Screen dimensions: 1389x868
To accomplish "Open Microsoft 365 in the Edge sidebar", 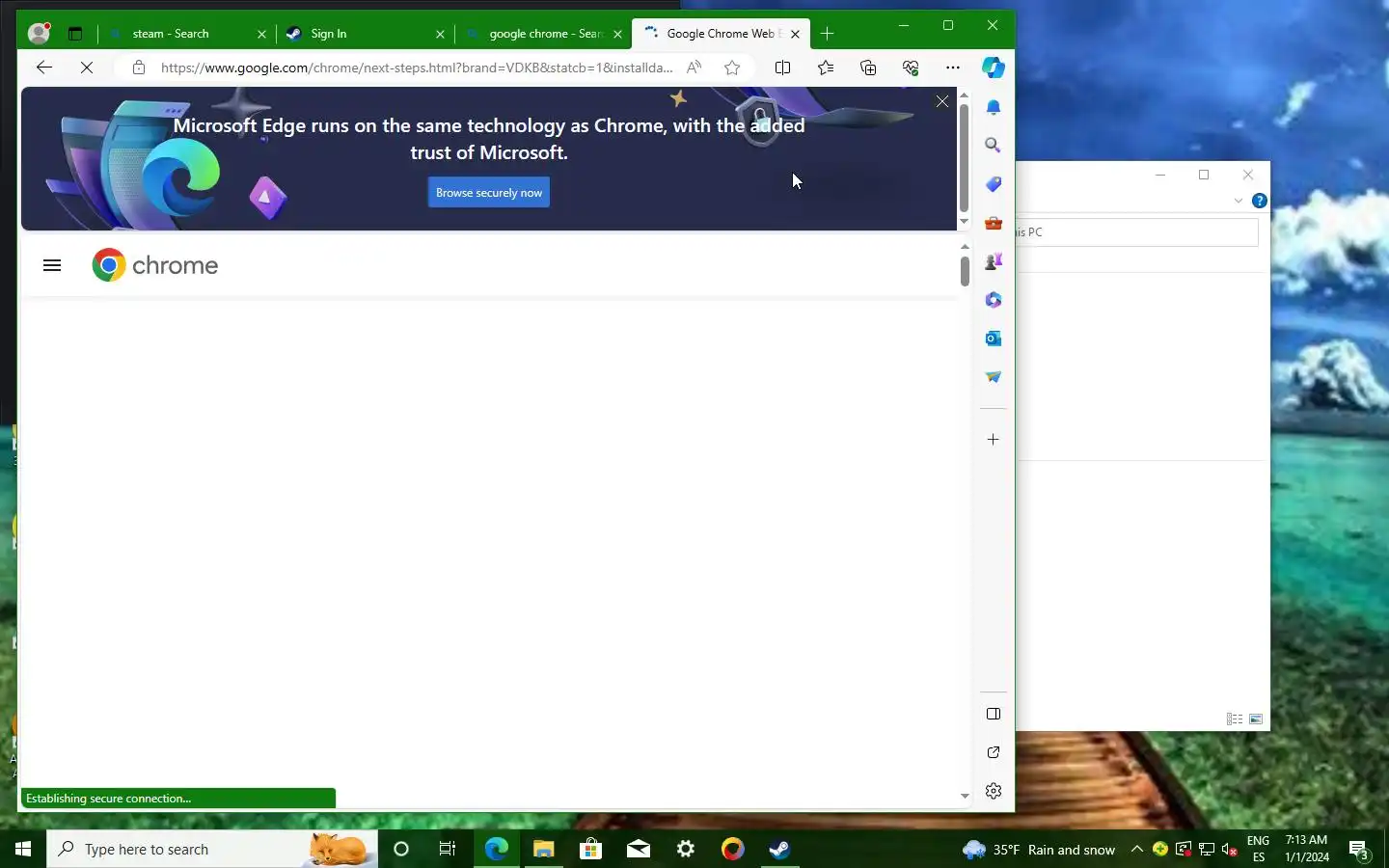I will pos(994,300).
